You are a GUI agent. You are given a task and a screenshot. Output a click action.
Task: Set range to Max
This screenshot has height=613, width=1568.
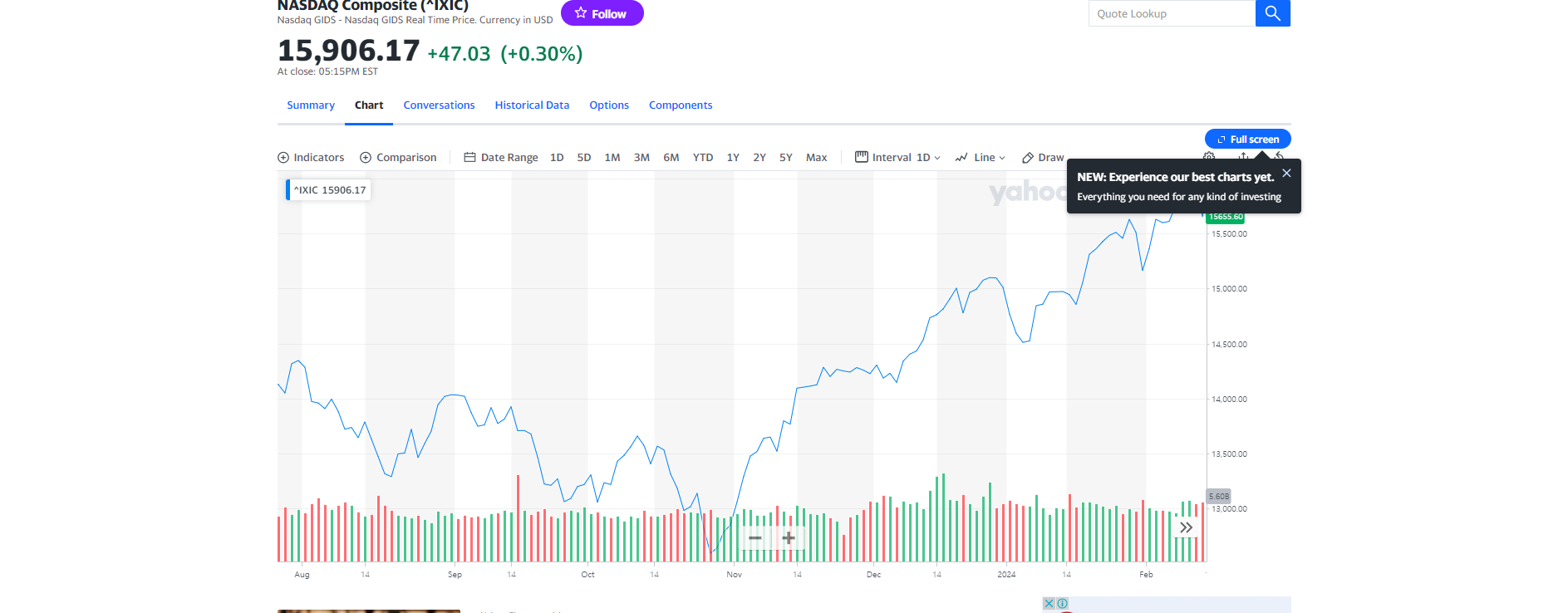817,158
